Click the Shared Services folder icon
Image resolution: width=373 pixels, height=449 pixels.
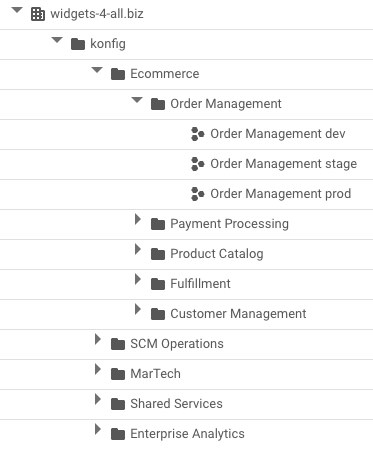tap(118, 404)
